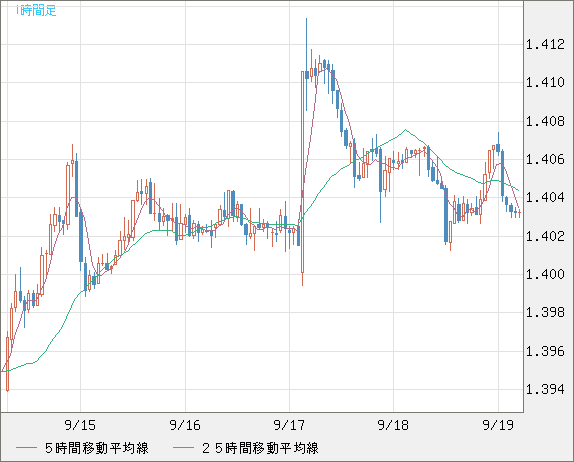Click the purple 5-hour average legend line

click(26, 448)
